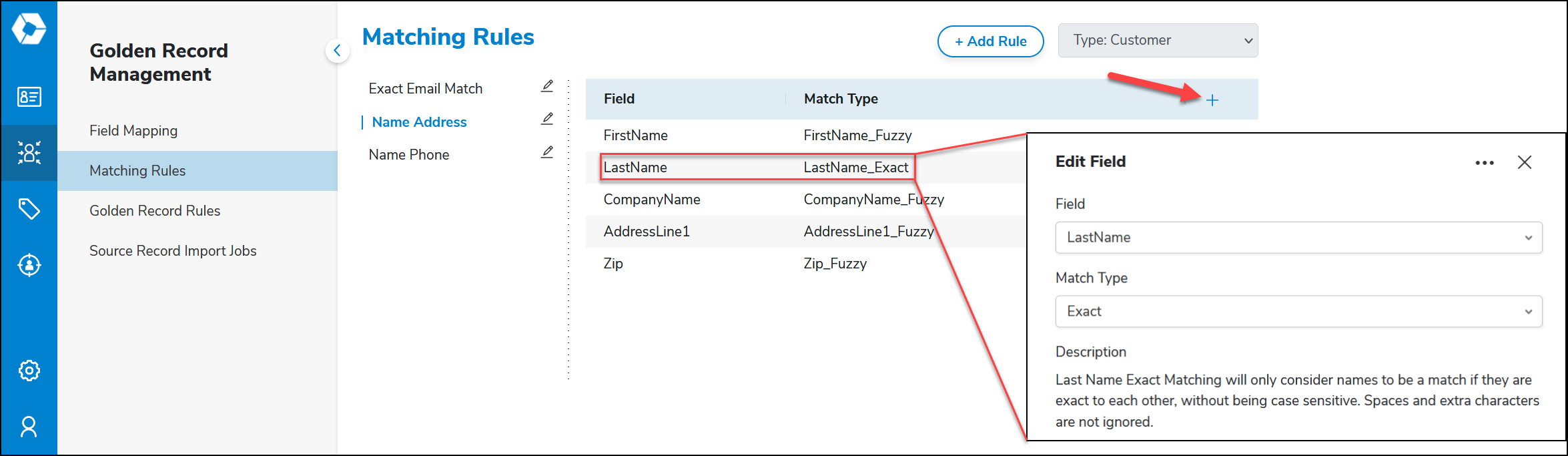Select the CompanyName field row

(x=805, y=200)
